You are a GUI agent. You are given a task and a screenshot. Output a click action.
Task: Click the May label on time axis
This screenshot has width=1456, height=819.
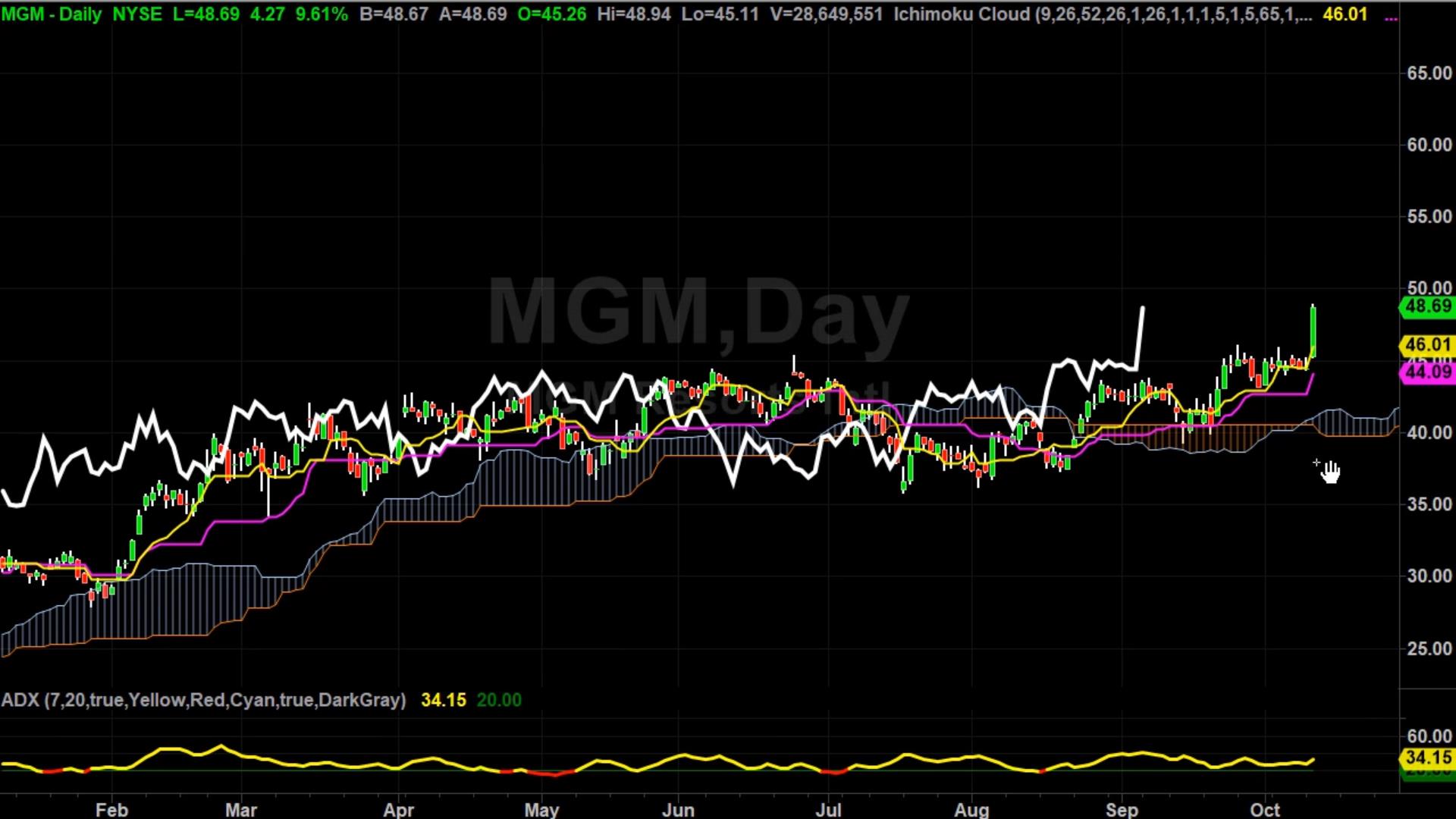click(541, 810)
